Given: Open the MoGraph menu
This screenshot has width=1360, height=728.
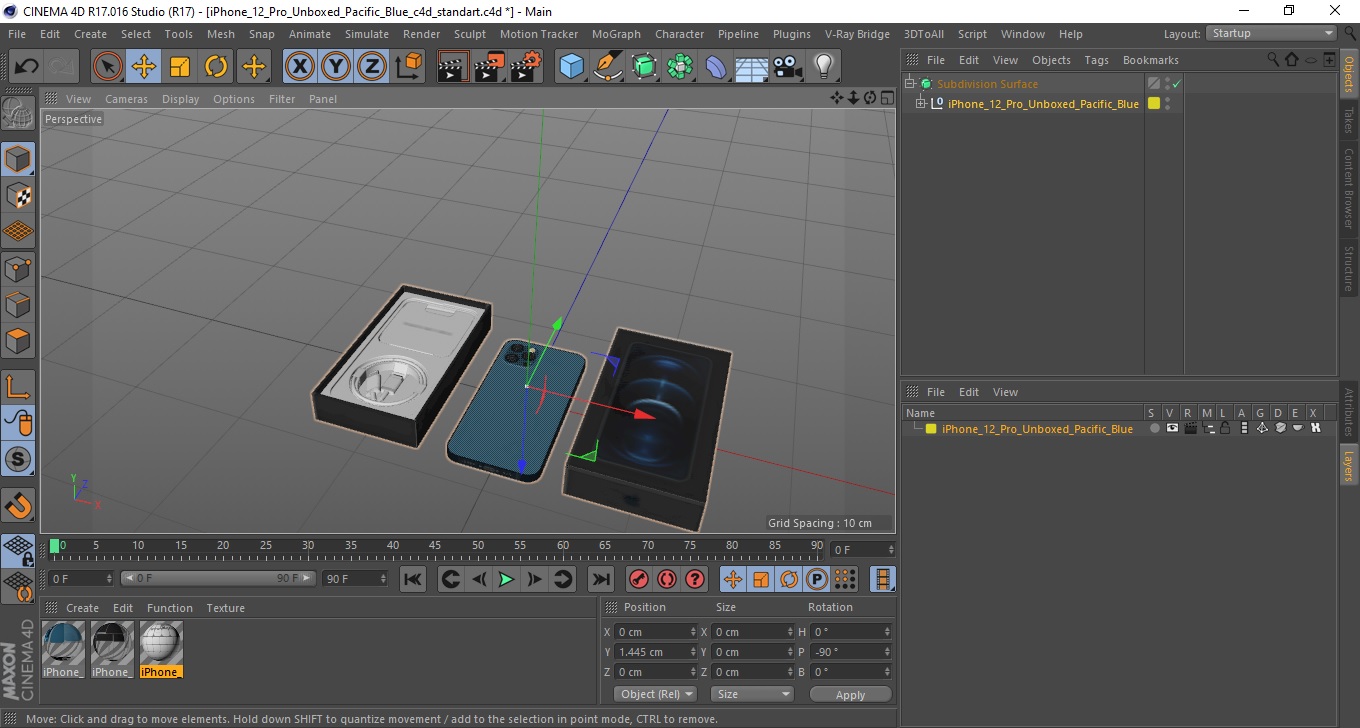Looking at the screenshot, I should pyautogui.click(x=616, y=34).
